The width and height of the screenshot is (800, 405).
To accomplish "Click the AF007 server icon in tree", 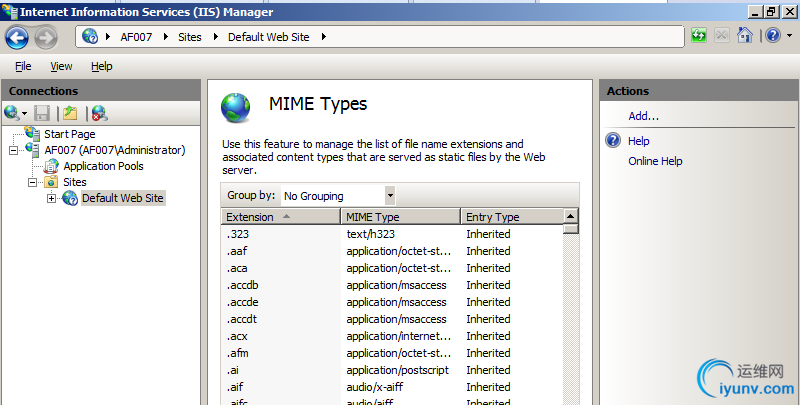I will [x=32, y=149].
